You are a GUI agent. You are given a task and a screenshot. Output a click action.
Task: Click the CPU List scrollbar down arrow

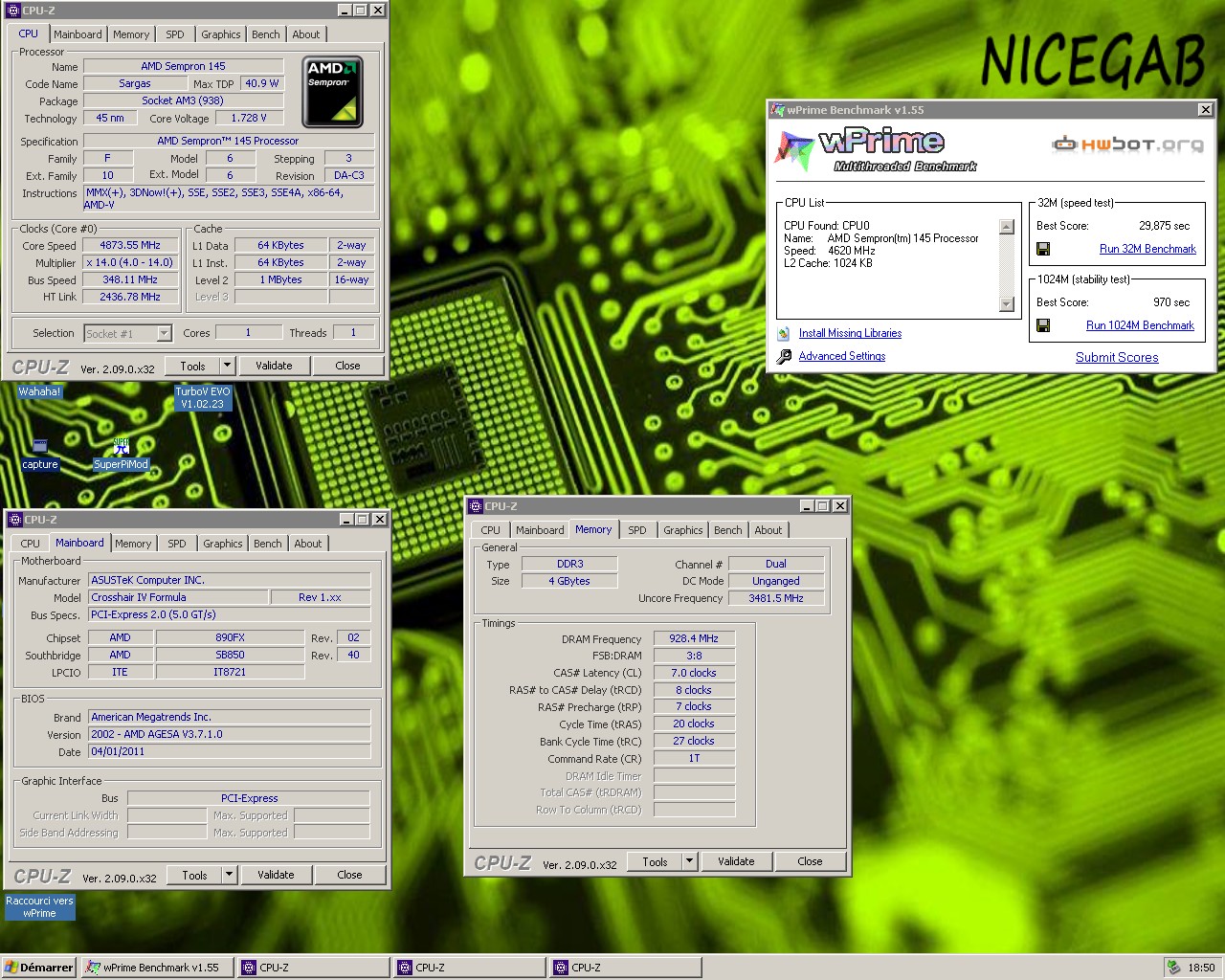1006,304
